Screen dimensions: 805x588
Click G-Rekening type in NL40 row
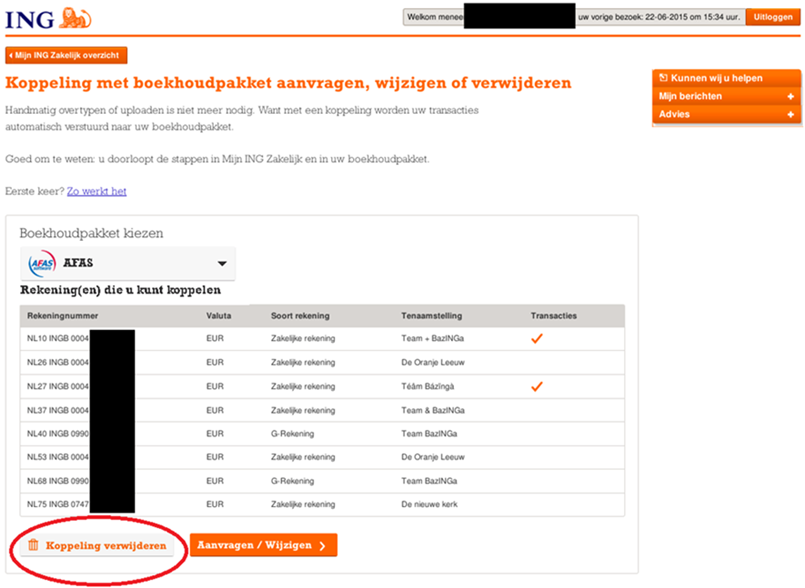293,434
